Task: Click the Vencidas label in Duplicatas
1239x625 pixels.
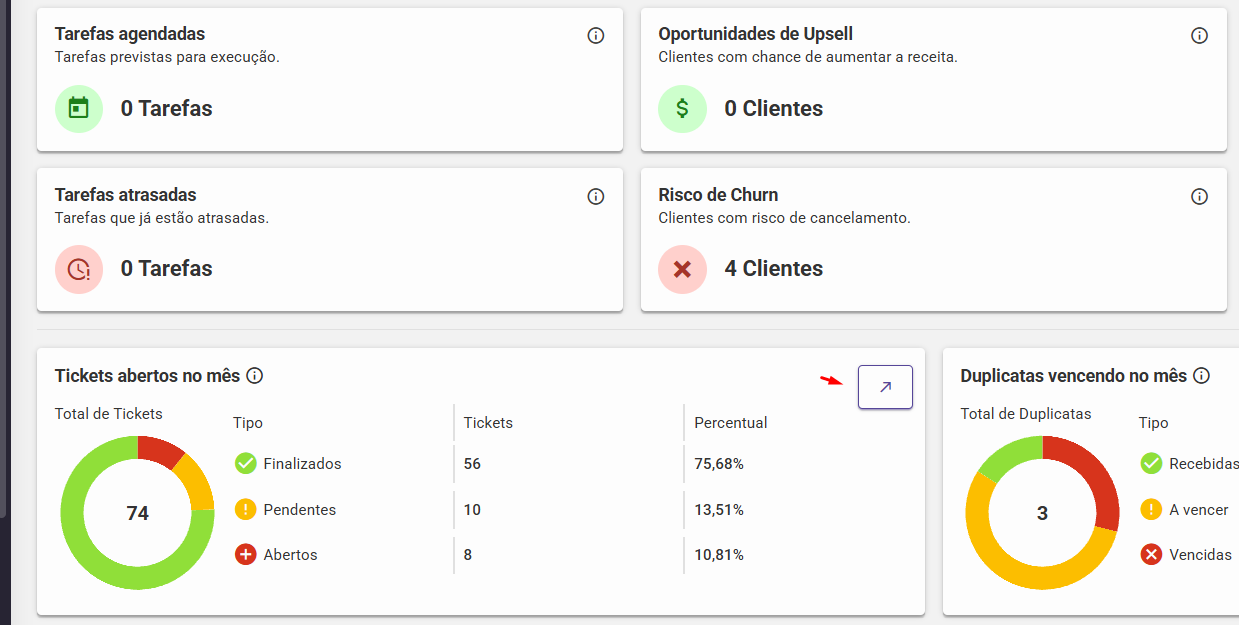Action: coord(1201,555)
